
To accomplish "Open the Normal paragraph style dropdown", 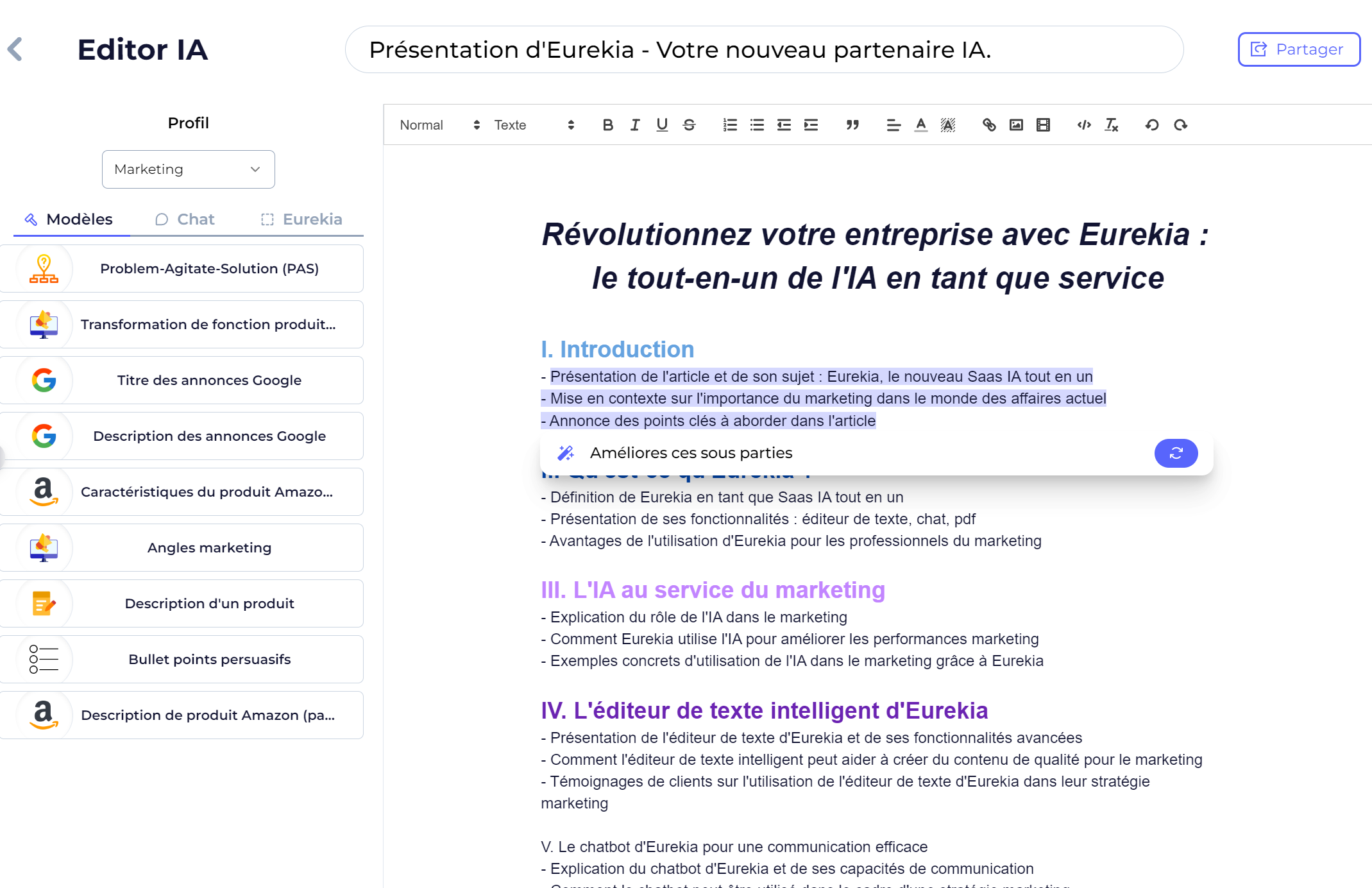I will [436, 125].
